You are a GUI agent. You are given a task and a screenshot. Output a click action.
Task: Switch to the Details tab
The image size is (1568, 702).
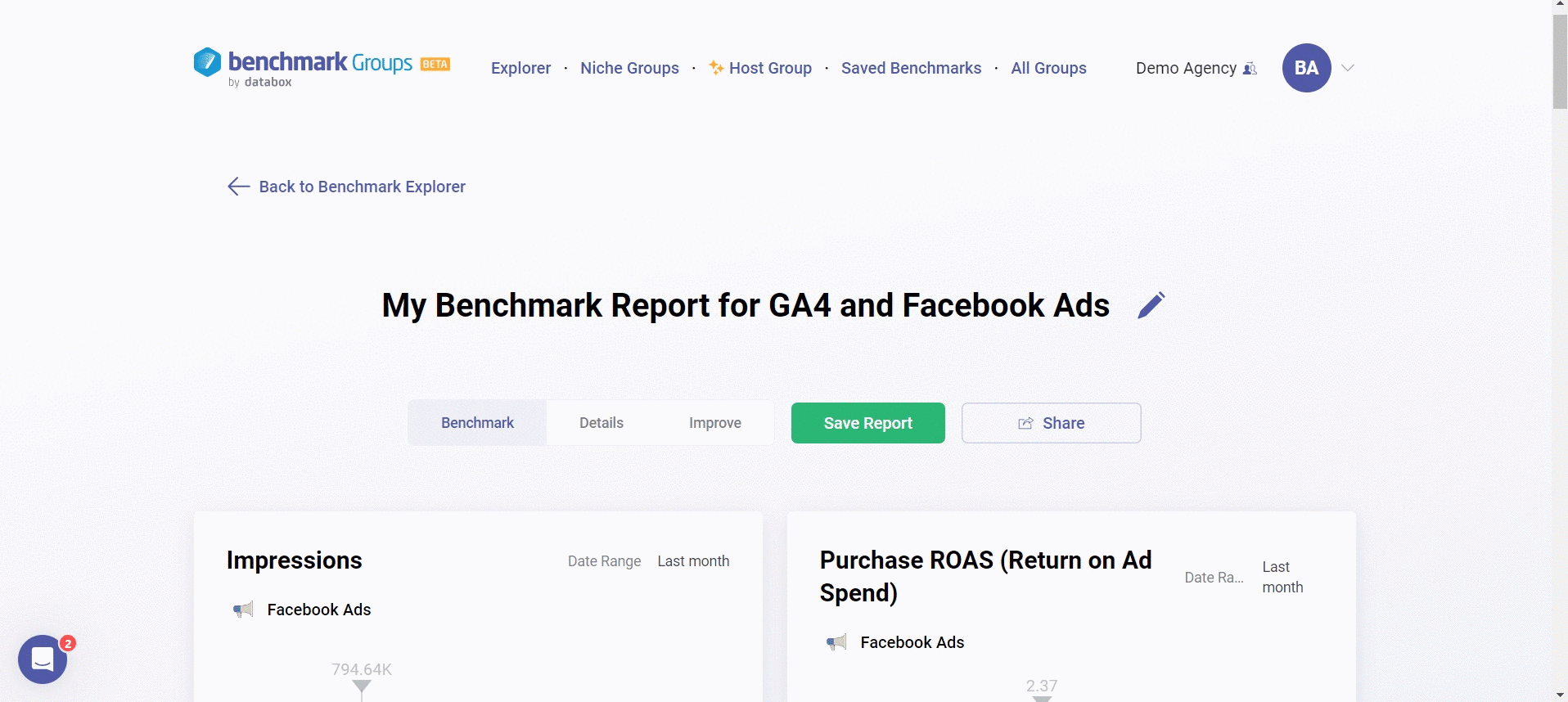602,423
